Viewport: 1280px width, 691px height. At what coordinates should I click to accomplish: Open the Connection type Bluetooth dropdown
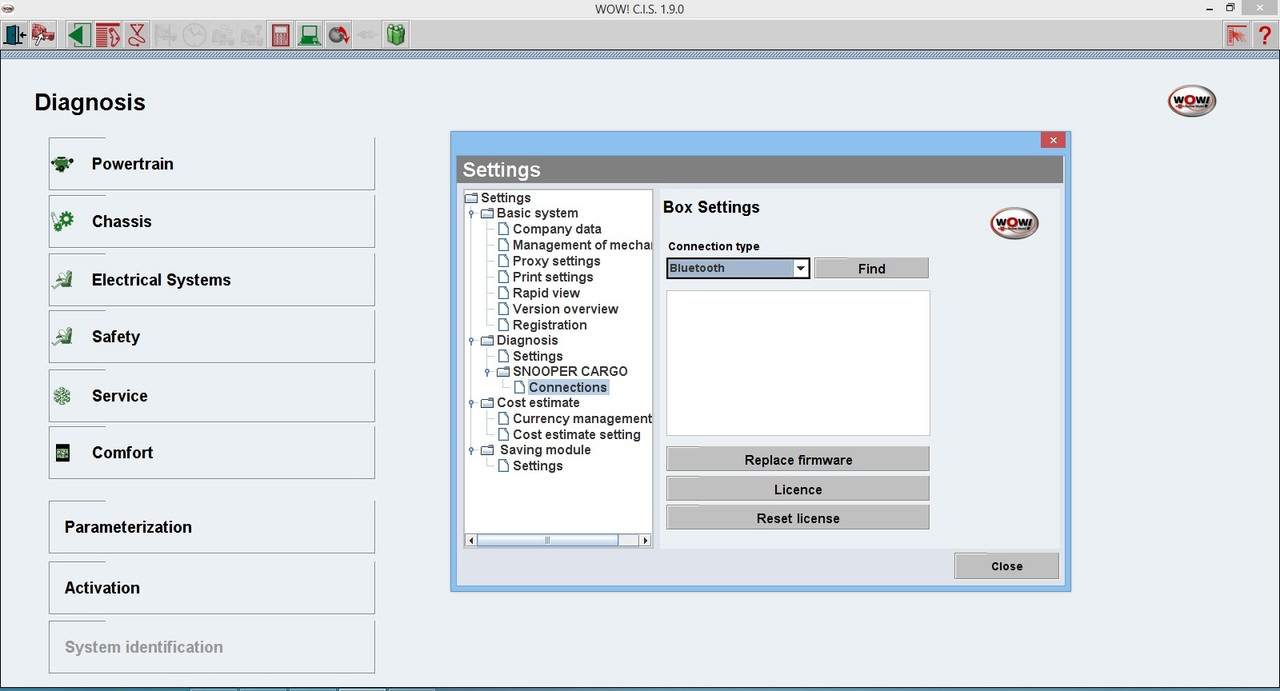point(738,268)
